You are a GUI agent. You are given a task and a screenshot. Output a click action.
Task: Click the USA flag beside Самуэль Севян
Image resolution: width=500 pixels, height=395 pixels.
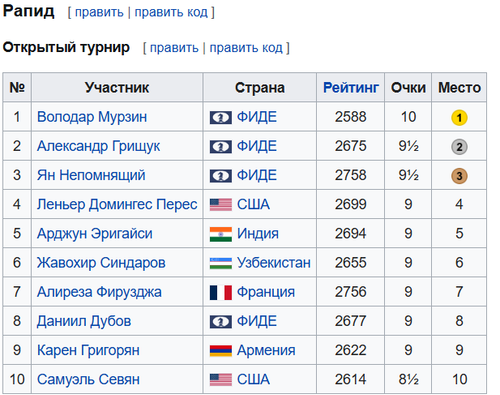[221, 380]
